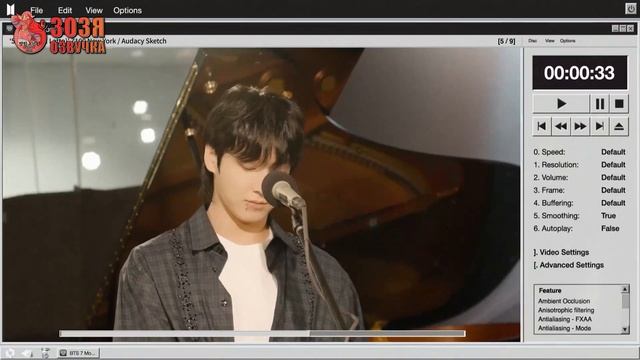Screen dimensions: 640x360
Task: Click the speaker icon in taskbar
Action: pyautogui.click(x=27, y=353)
